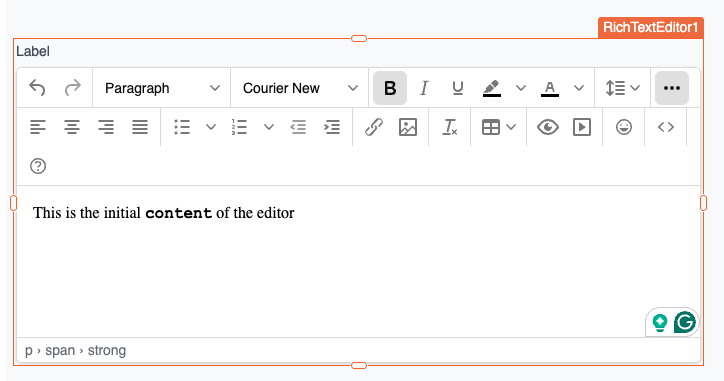Viewport: 724px width, 381px height.
Task: Select the span element in path
Action: point(60,351)
